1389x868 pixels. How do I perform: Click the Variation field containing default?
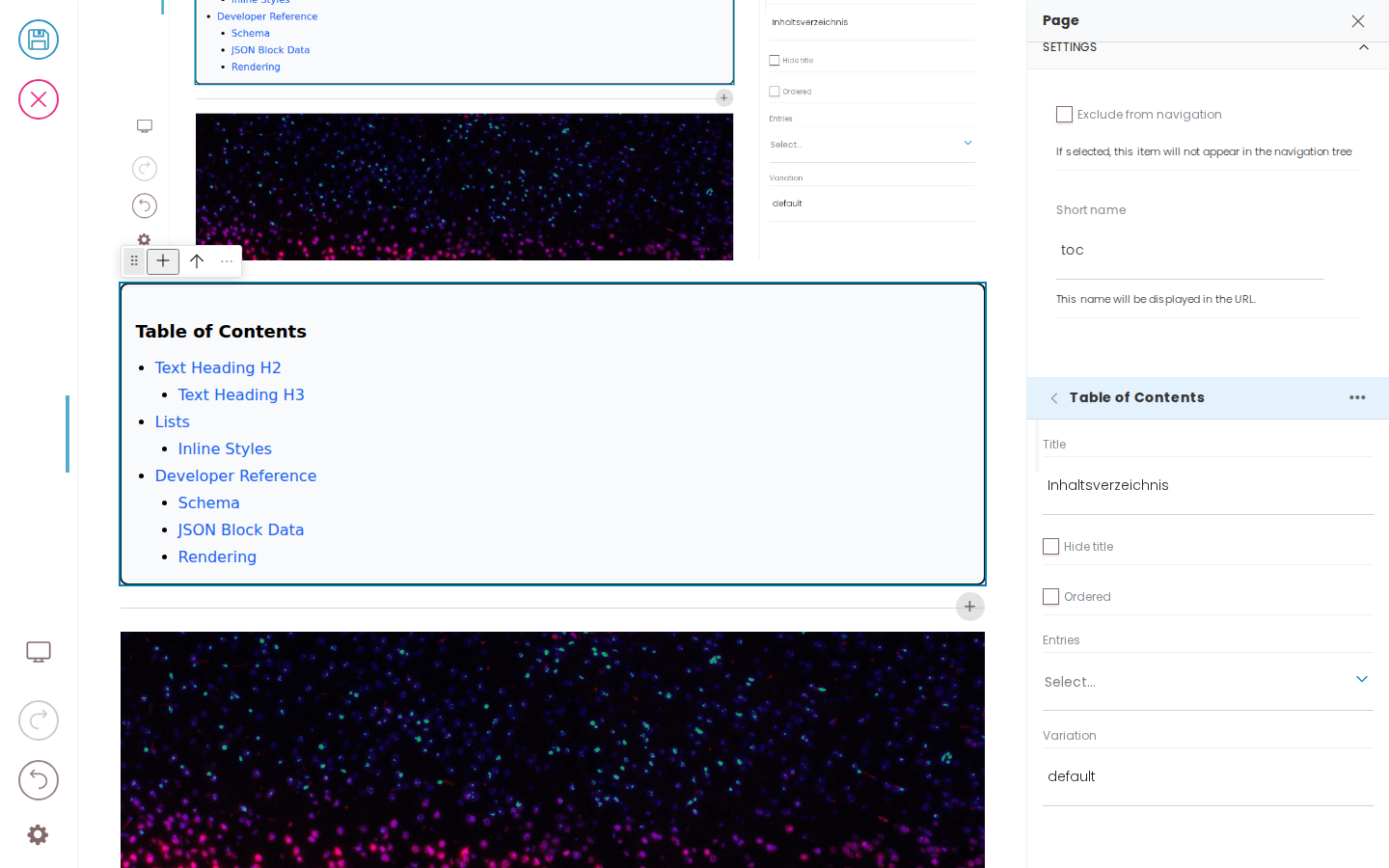pos(1208,776)
